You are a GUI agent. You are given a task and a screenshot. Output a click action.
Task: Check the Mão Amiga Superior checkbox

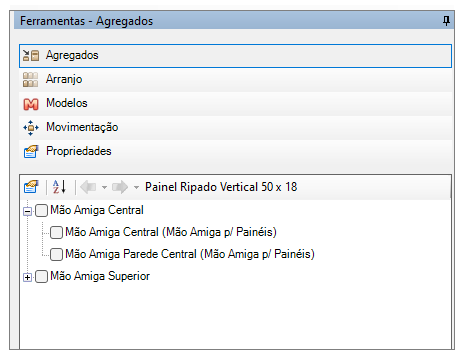tap(42, 276)
